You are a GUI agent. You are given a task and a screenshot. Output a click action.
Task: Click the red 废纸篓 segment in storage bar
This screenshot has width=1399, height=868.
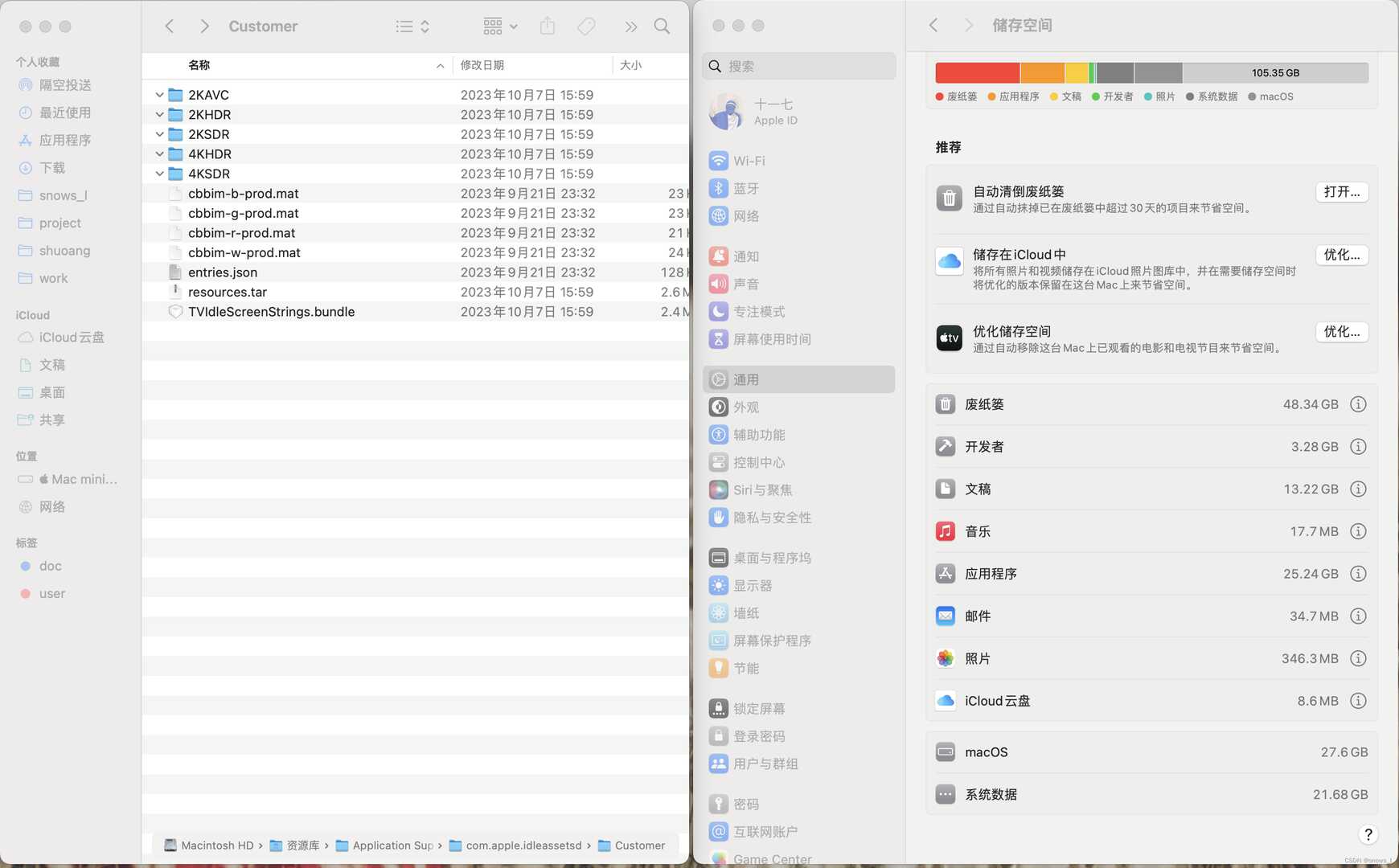point(978,73)
